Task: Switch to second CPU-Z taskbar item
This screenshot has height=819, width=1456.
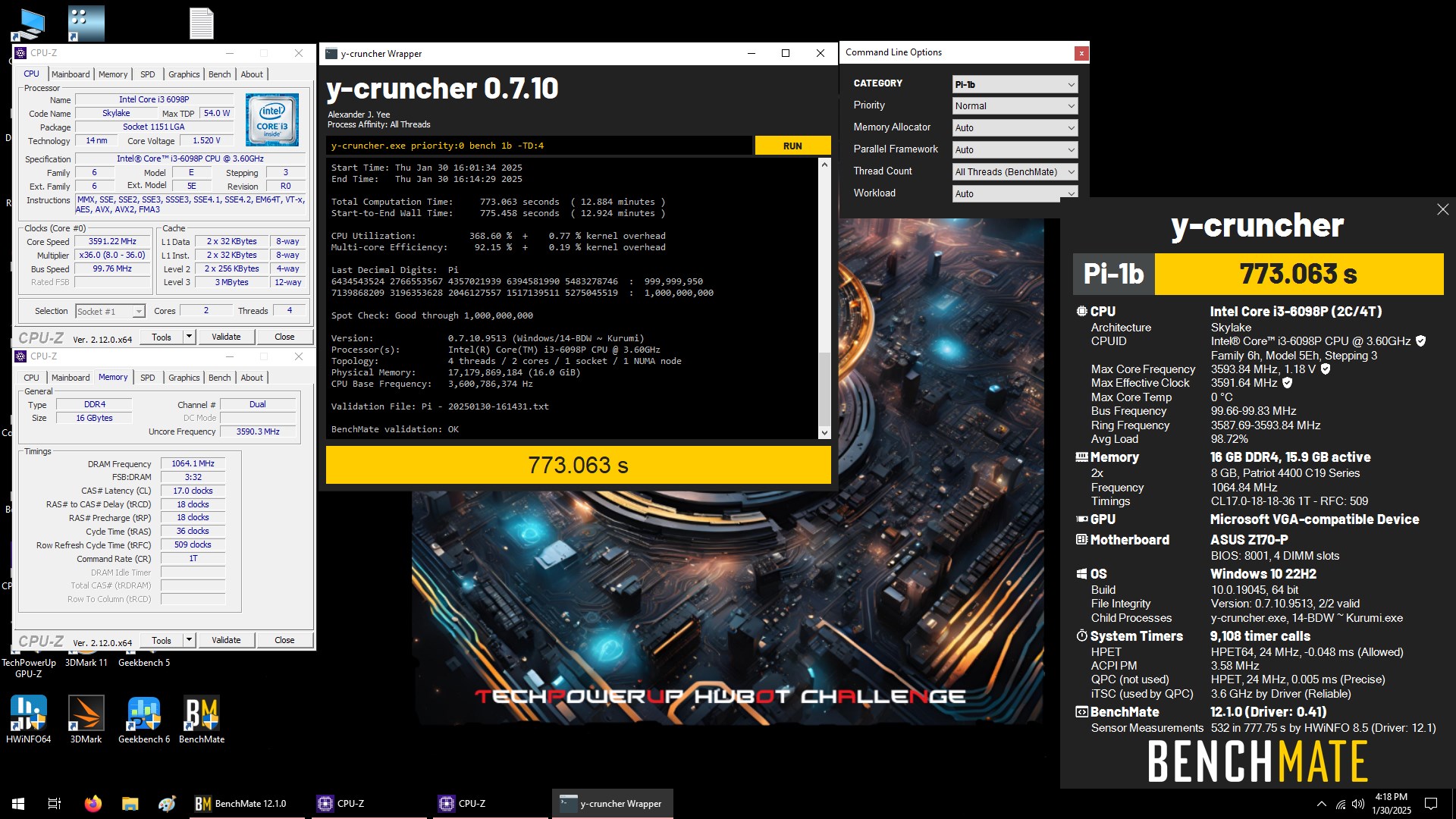Action: click(490, 804)
